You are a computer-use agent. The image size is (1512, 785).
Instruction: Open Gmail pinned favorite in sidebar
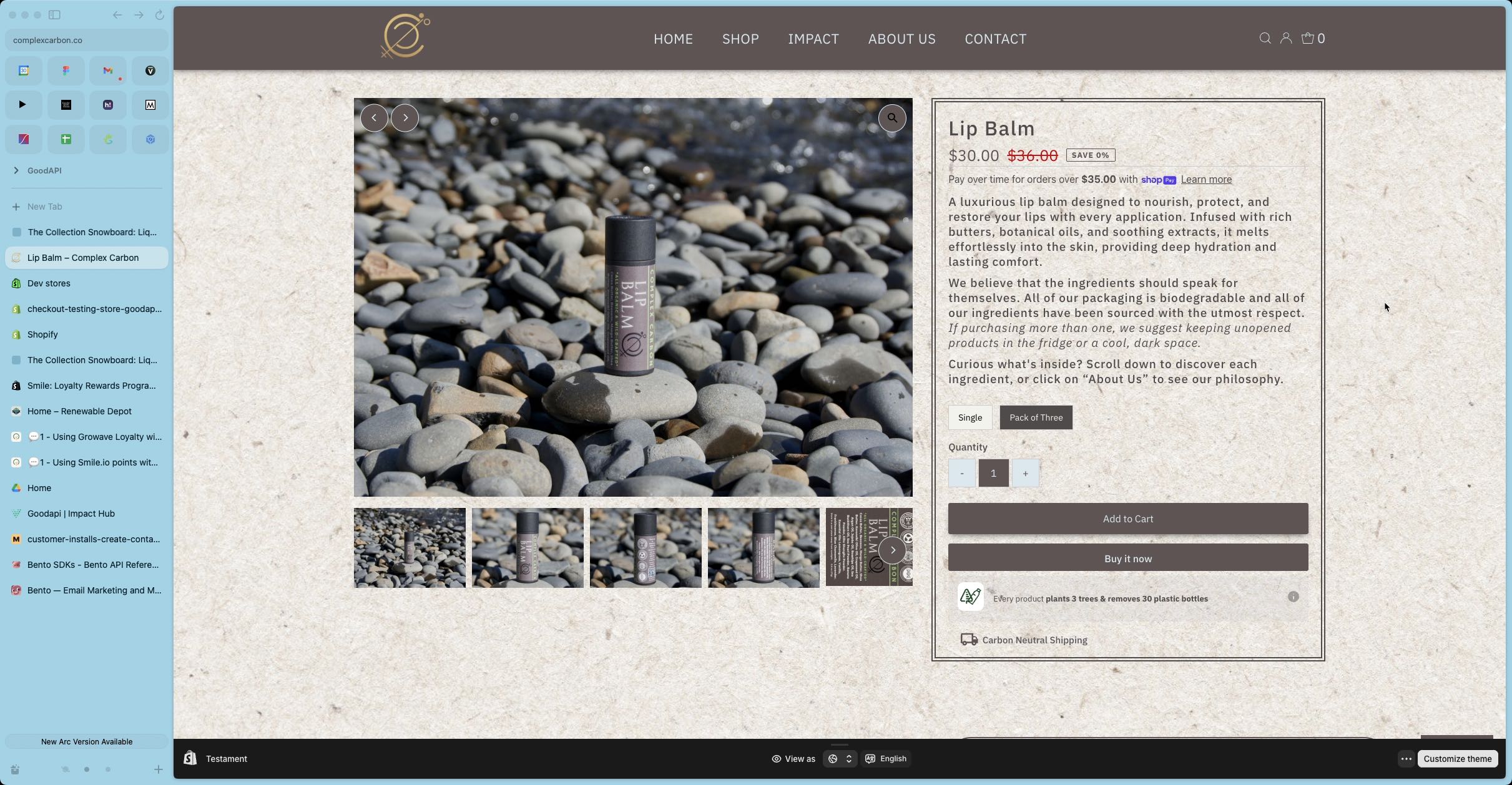coord(108,71)
